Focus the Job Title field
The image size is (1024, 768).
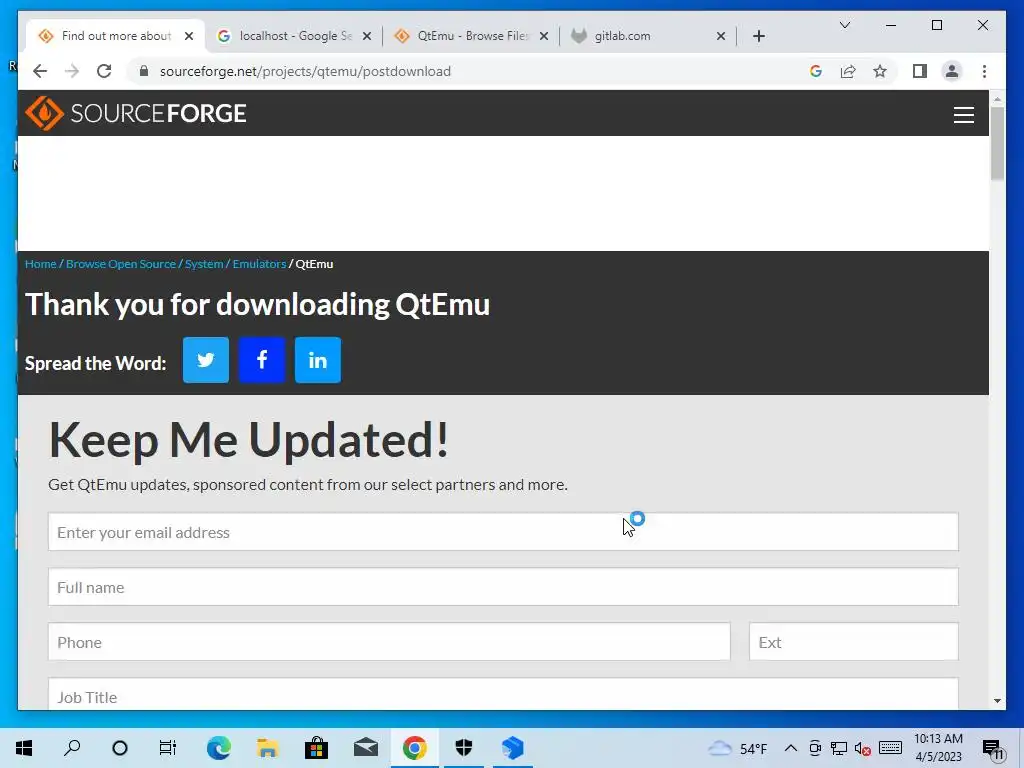click(x=503, y=694)
